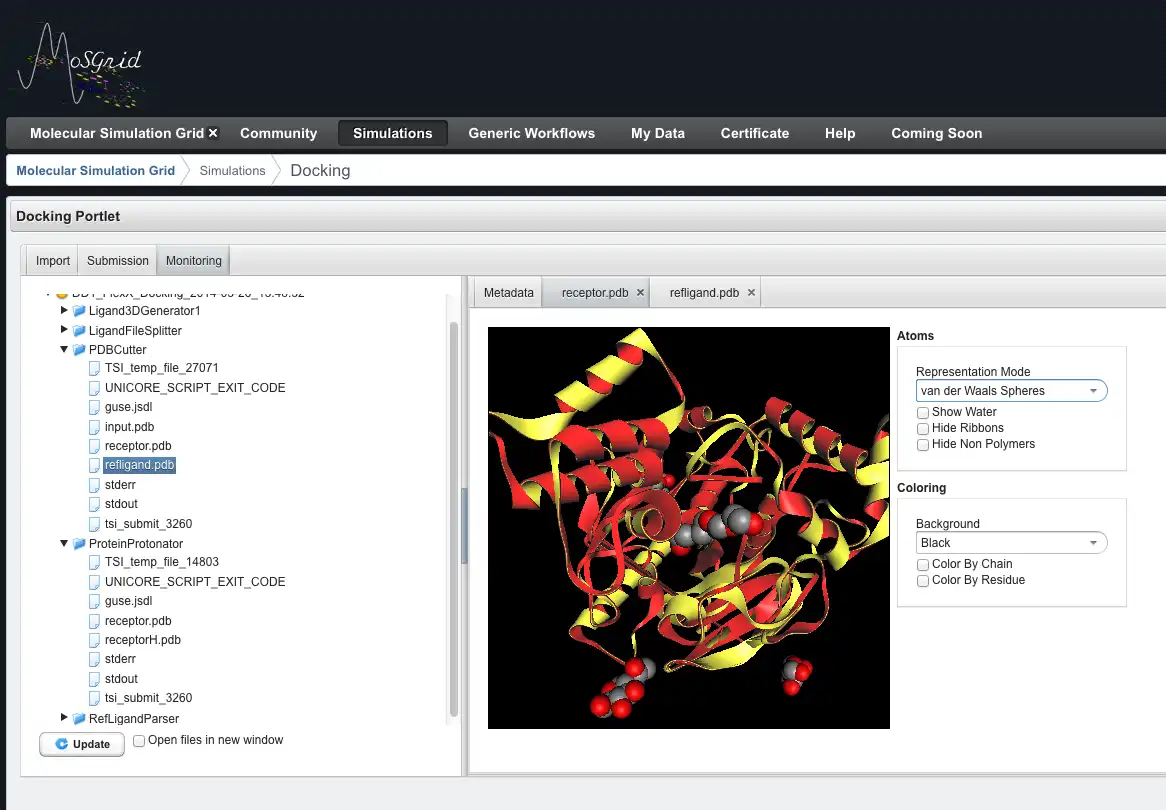Switch to the Monitoring tab
Image resolution: width=1166 pixels, height=810 pixels.
tap(194, 261)
